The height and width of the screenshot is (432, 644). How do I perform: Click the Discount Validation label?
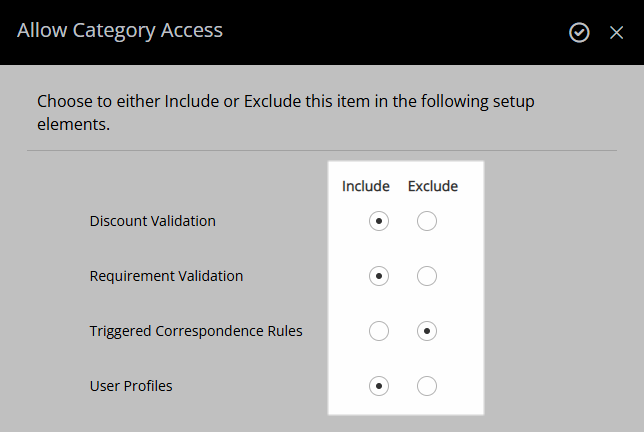152,221
